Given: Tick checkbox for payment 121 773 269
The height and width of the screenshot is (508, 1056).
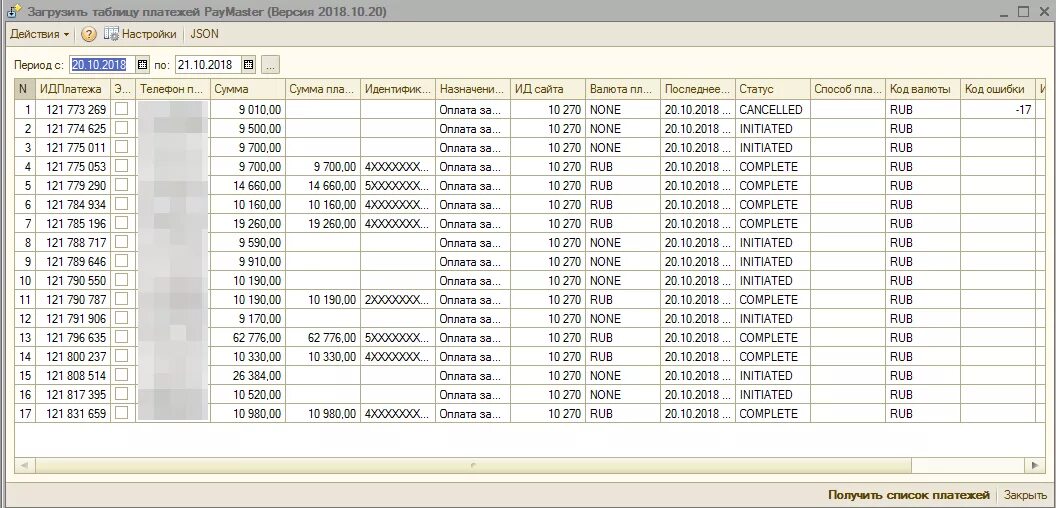Looking at the screenshot, I should 121,108.
